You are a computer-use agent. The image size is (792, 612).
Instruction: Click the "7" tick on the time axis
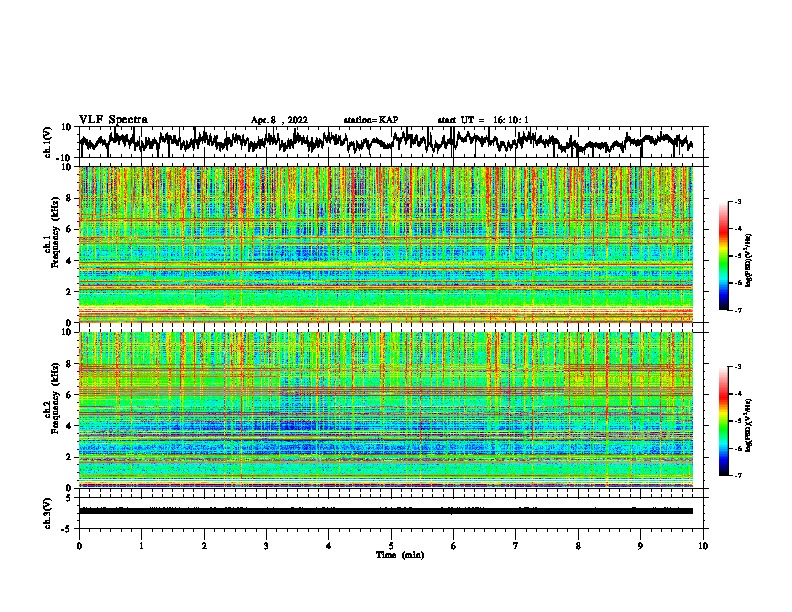click(x=516, y=546)
